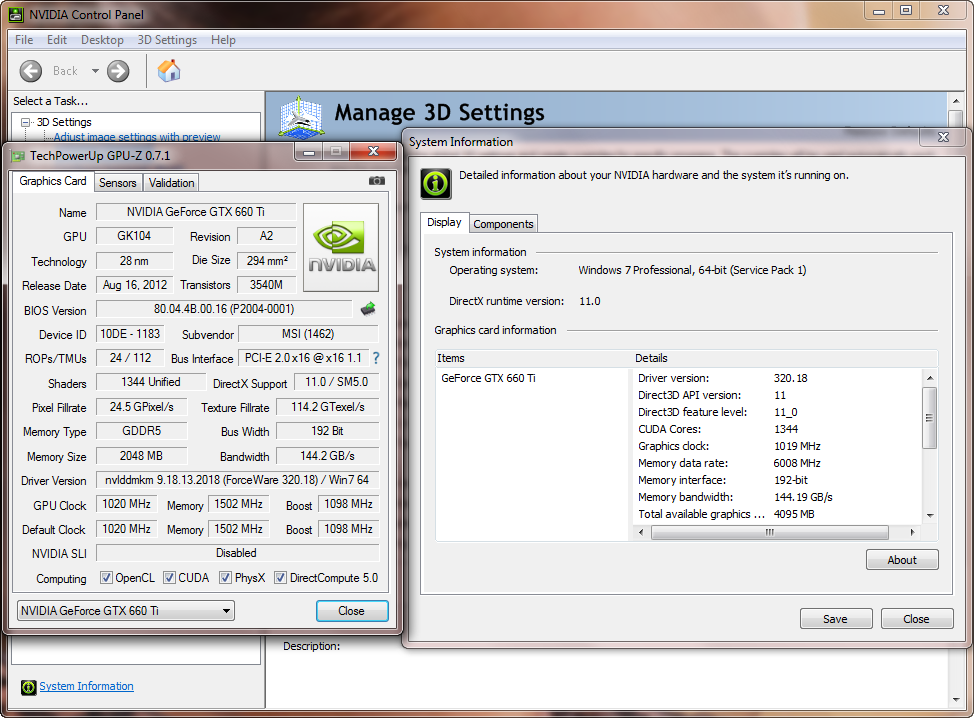974x718 pixels.
Task: Uncheck the PhysX checkbox
Action: (x=226, y=578)
